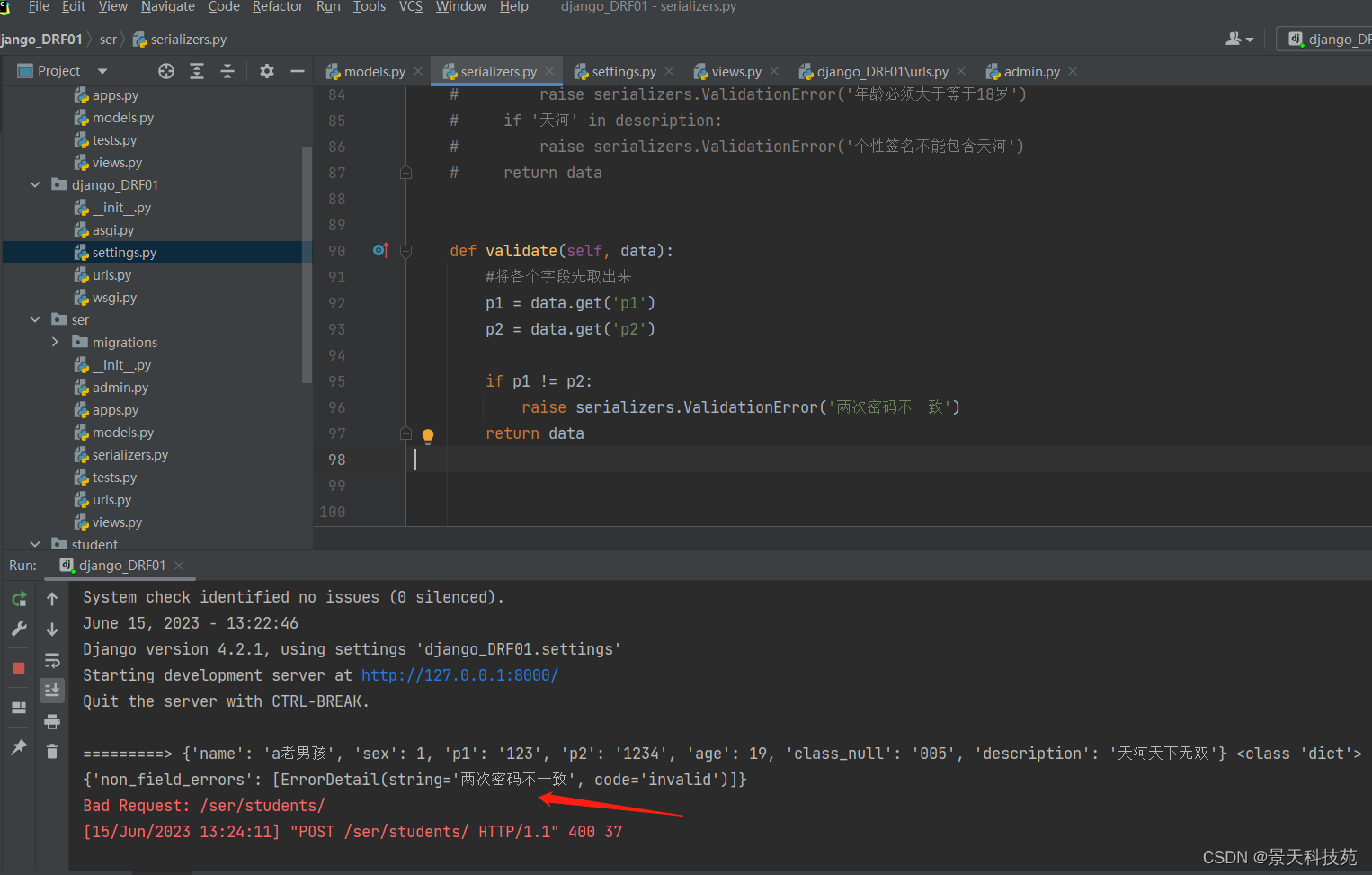This screenshot has width=1372, height=875.
Task: Open the Navigate menu
Action: 167,6
